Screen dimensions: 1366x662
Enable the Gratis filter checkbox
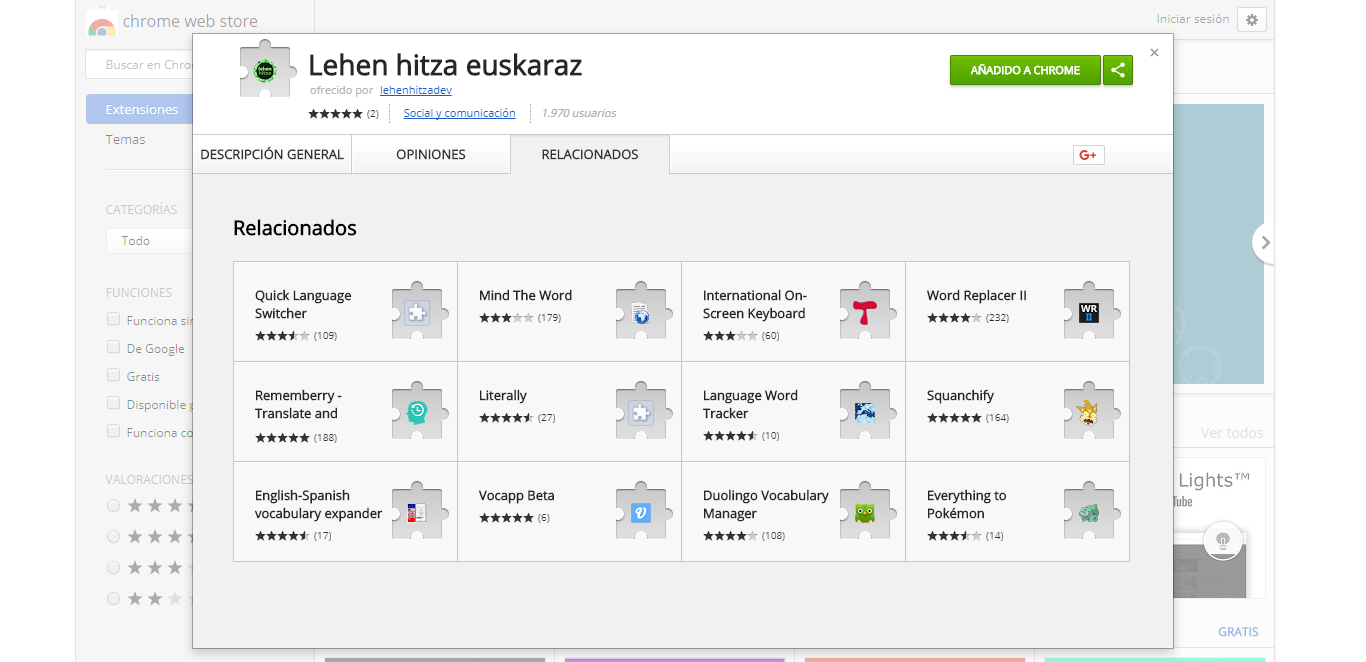(x=114, y=376)
